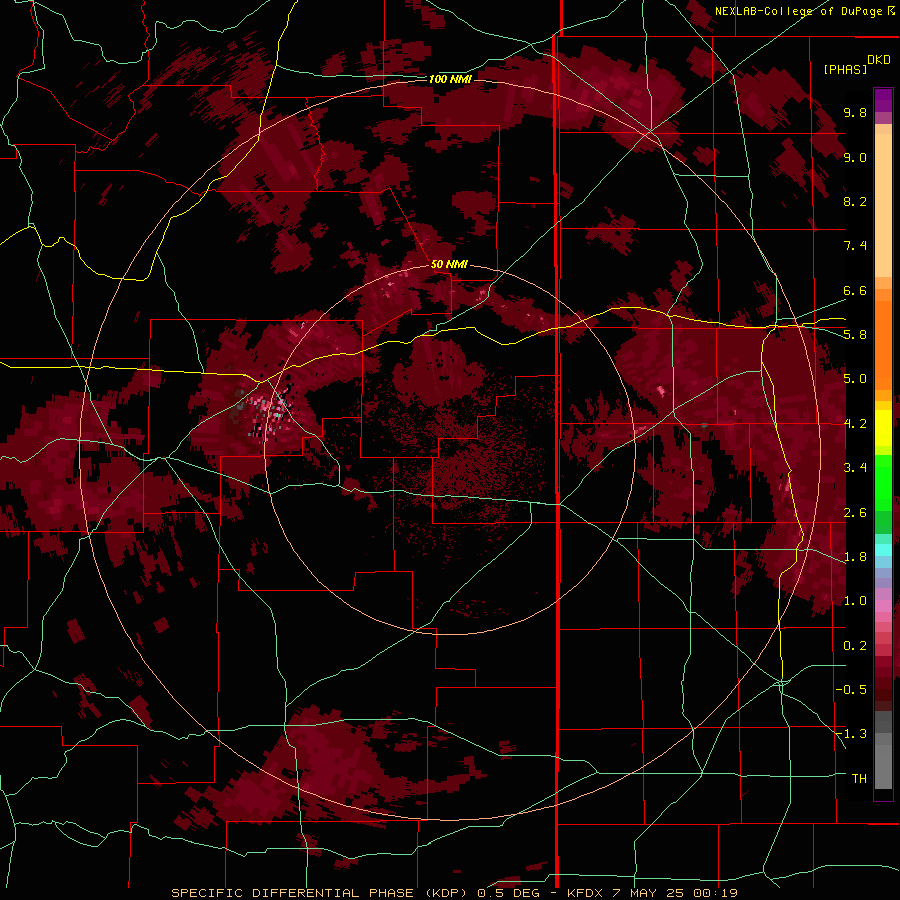Click the 1.8 scale value
Screen dimensions: 900x900
tap(855, 557)
